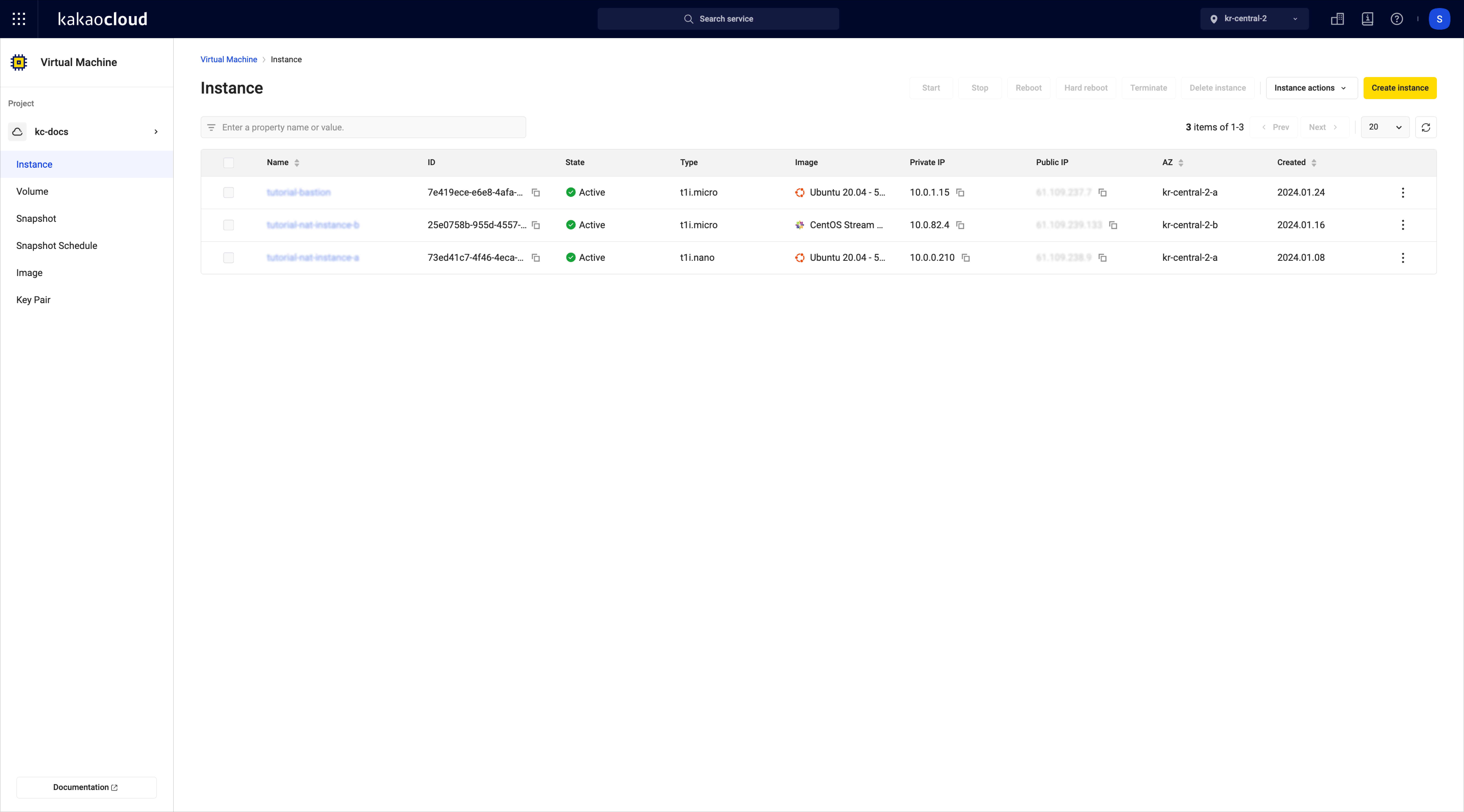Open the tutorial-nat-instance-a link
This screenshot has width=1464, height=812.
pyautogui.click(x=313, y=258)
